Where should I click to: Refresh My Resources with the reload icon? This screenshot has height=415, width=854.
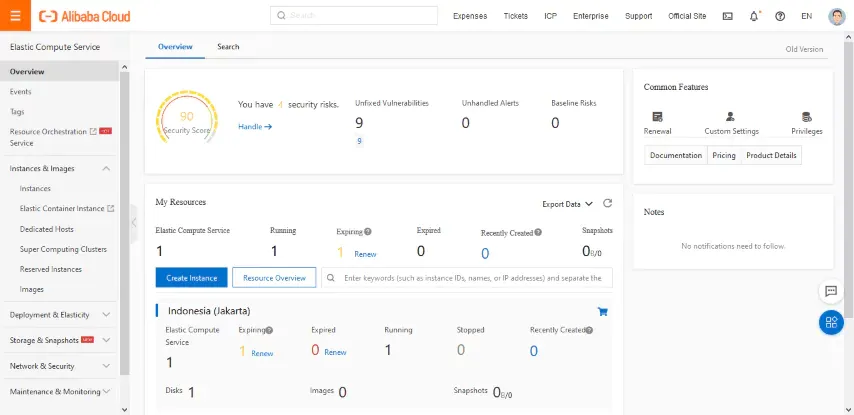point(607,203)
